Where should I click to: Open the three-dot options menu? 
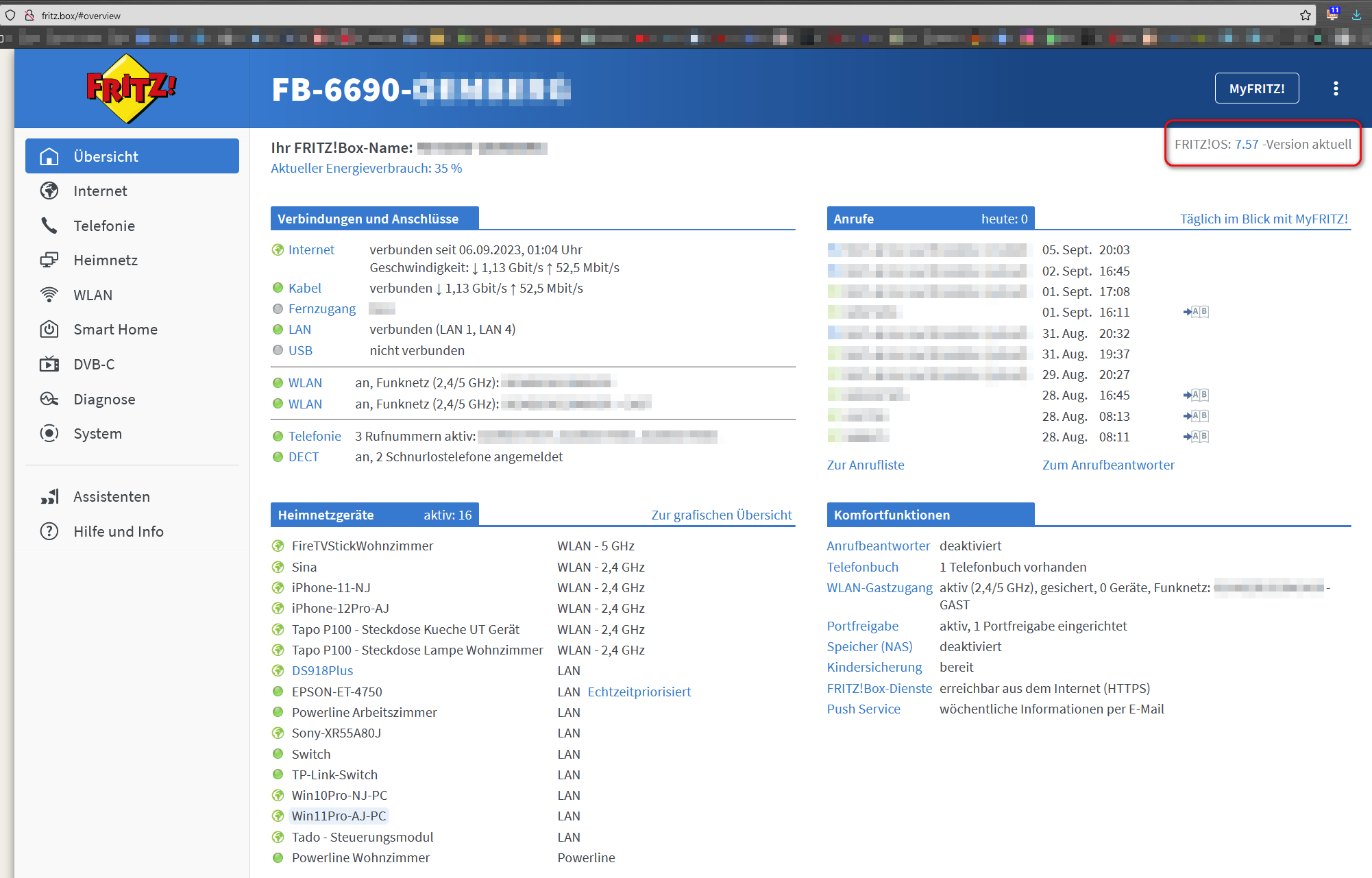point(1335,88)
